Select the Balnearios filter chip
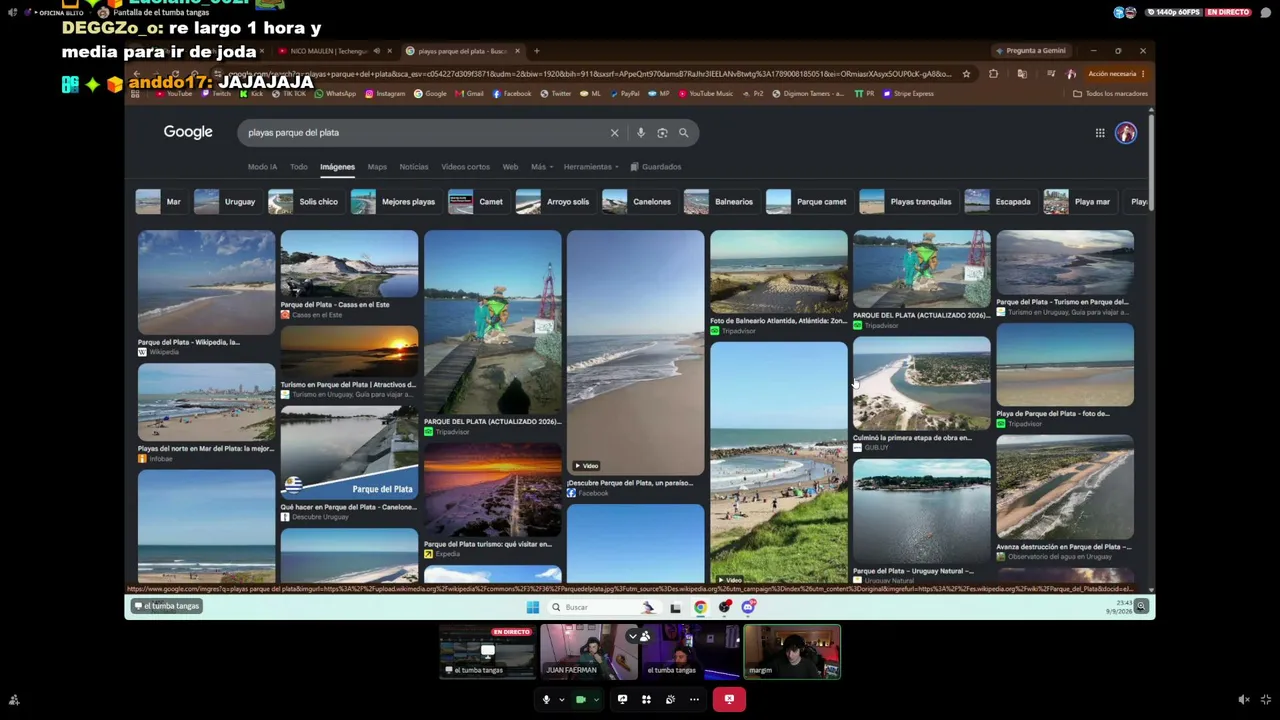1280x720 pixels. [x=719, y=202]
